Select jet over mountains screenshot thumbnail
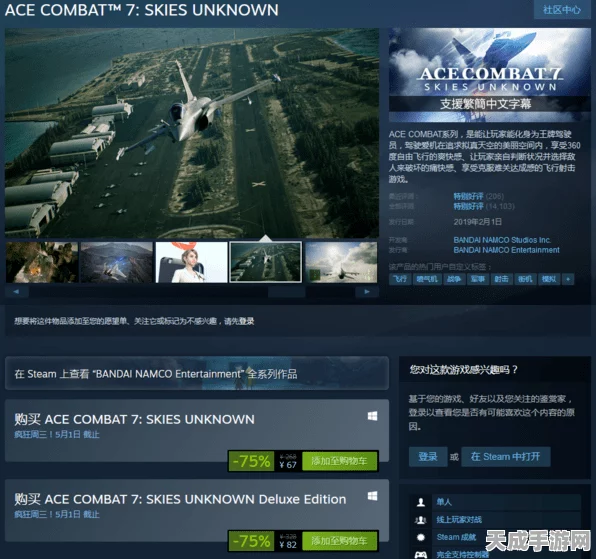Screen dimensions: 596x559 tap(117, 262)
